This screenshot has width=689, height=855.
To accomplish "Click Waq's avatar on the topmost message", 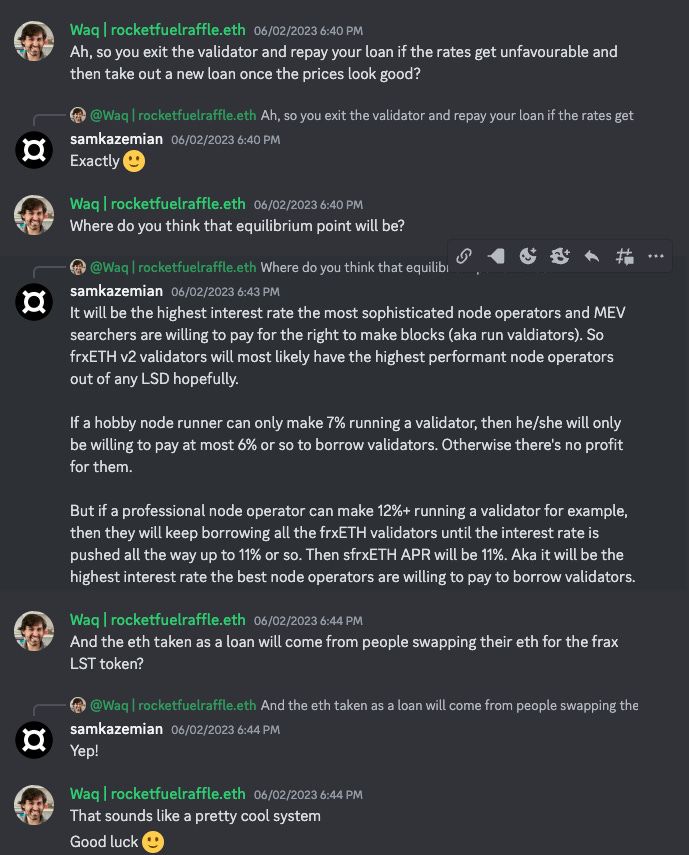I will point(34,41).
